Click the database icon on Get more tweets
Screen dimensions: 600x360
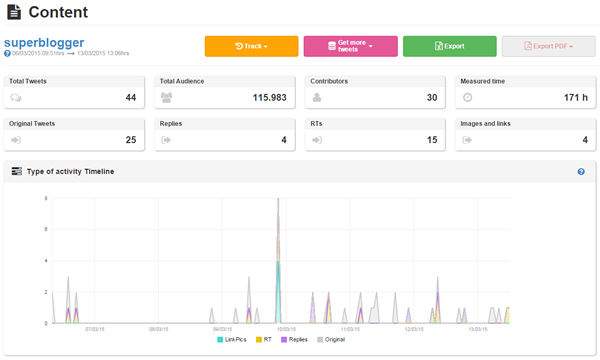click(x=332, y=46)
